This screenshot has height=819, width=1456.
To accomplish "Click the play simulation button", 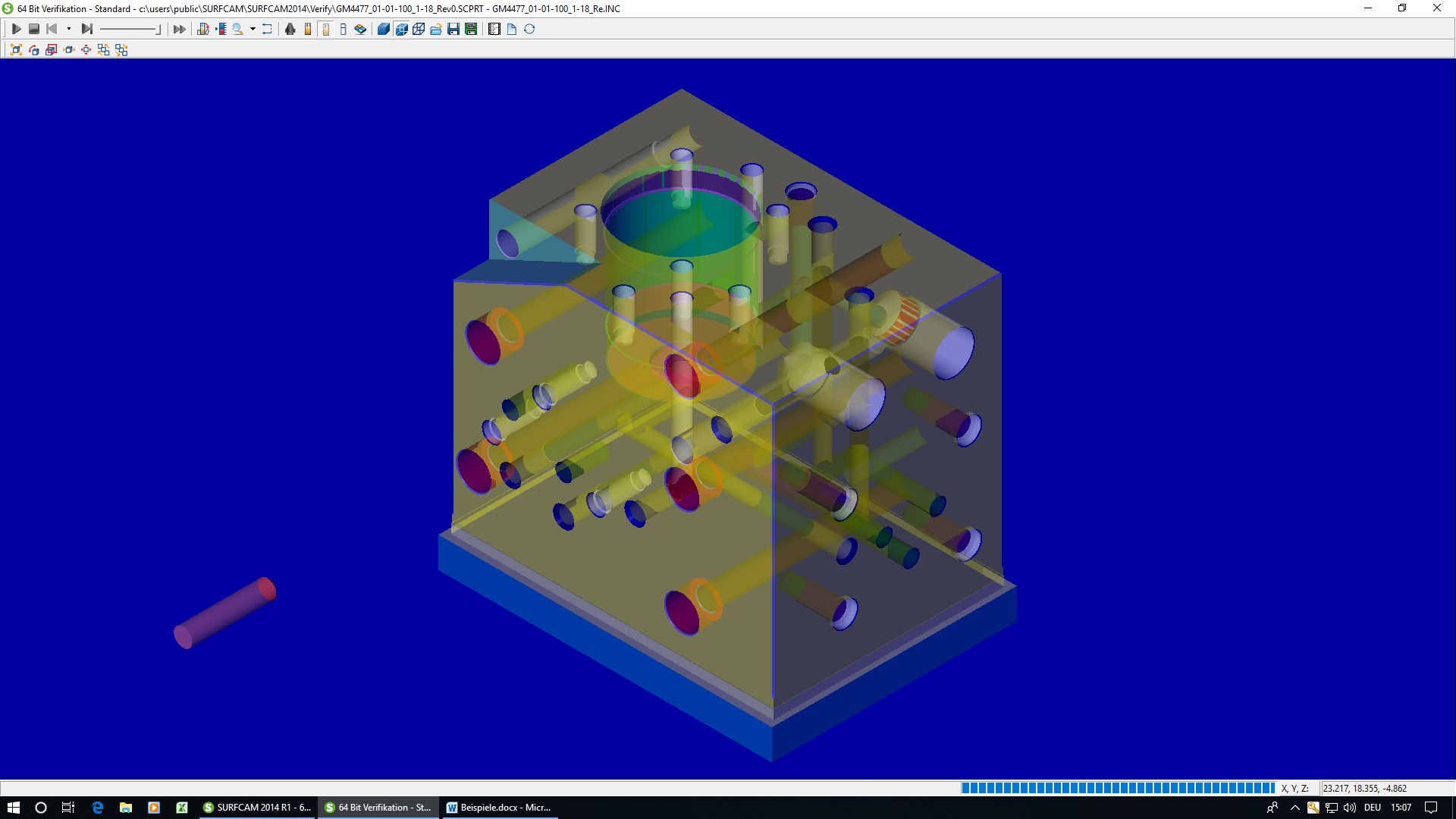I will (16, 29).
